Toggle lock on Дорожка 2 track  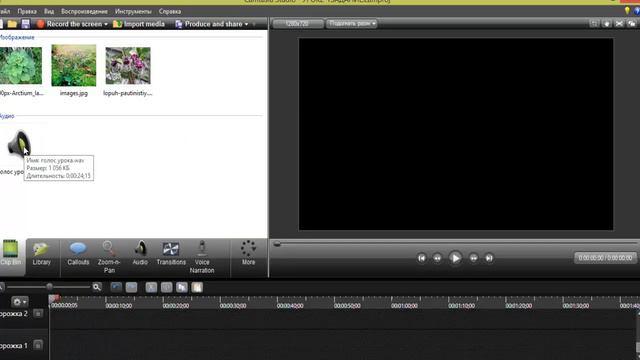(x=38, y=313)
